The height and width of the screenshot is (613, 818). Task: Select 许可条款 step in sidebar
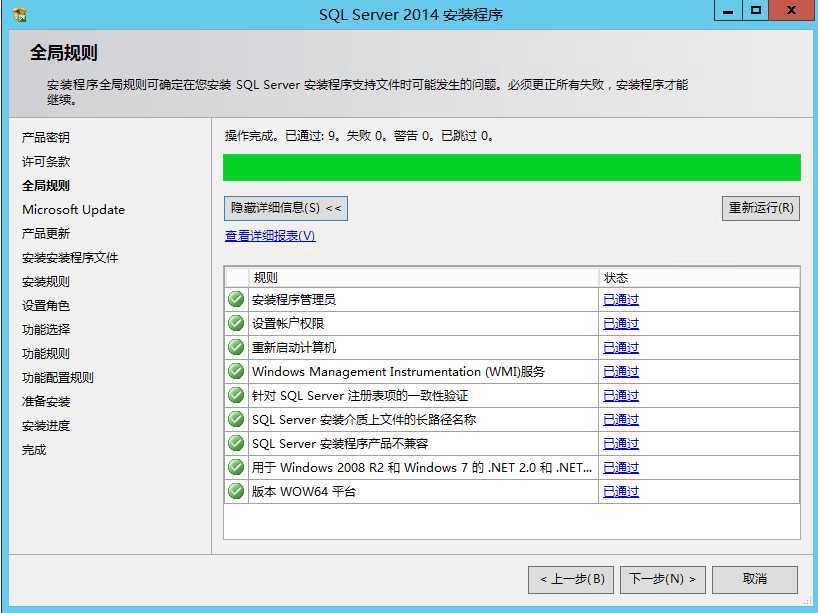click(46, 162)
